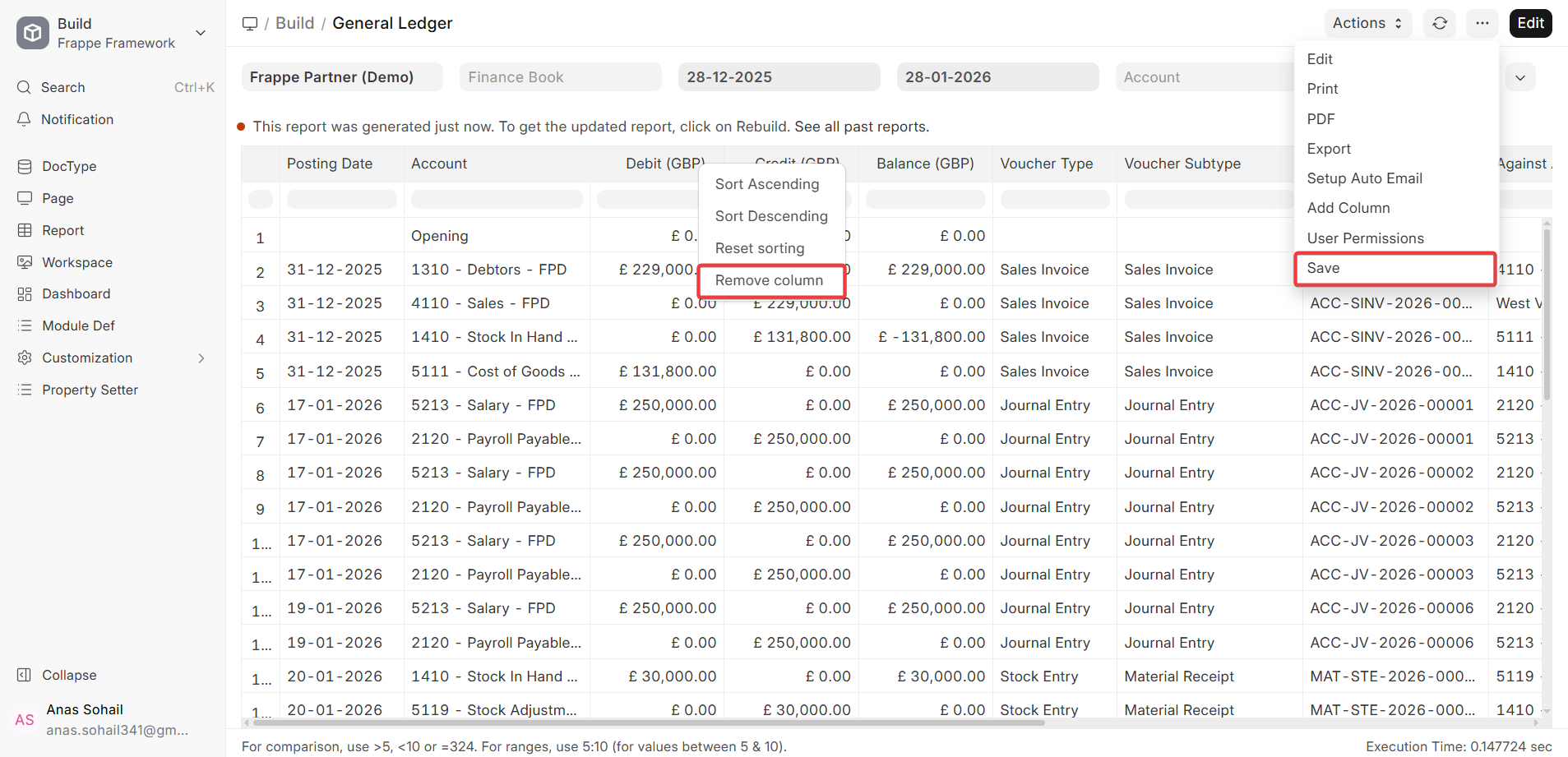Image resolution: width=1568 pixels, height=757 pixels.
Task: Click the Page sidebar icon
Action: tap(25, 198)
